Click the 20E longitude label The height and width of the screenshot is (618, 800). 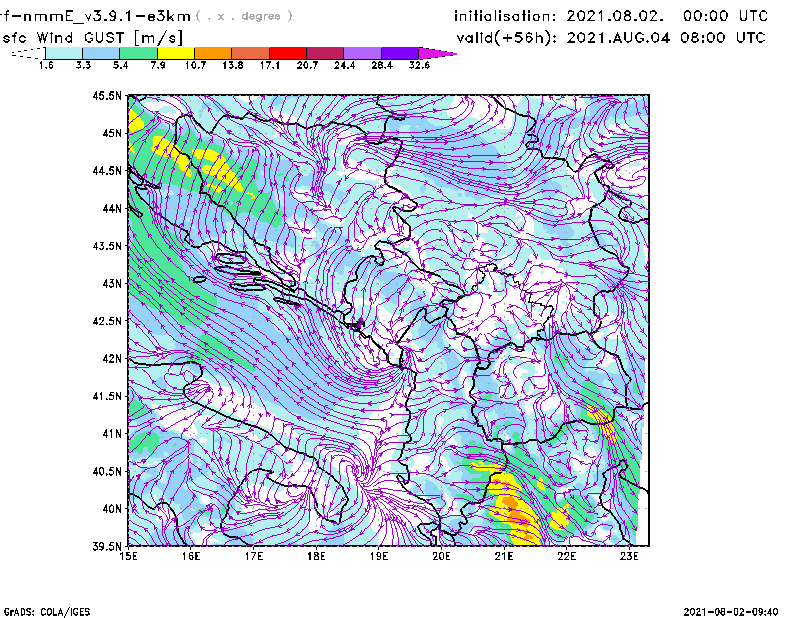(x=441, y=556)
